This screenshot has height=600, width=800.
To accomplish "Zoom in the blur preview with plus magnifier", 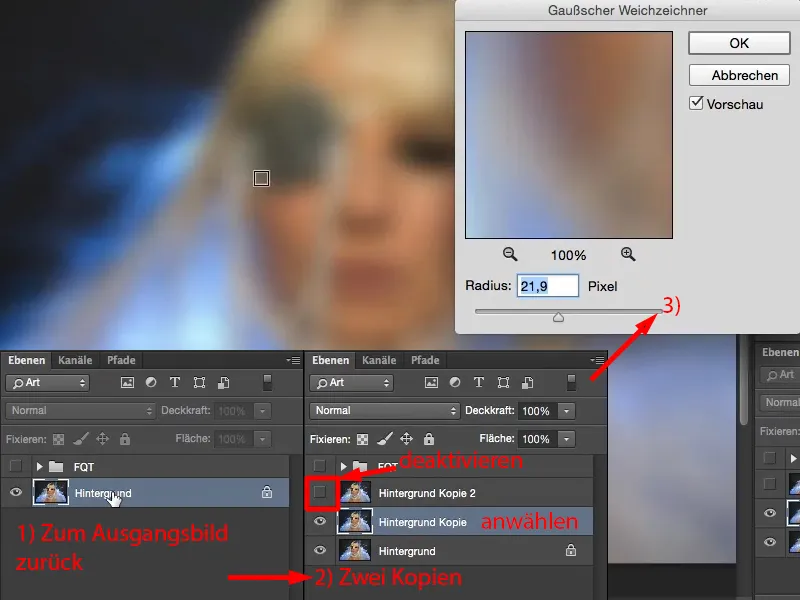I will pyautogui.click(x=628, y=254).
